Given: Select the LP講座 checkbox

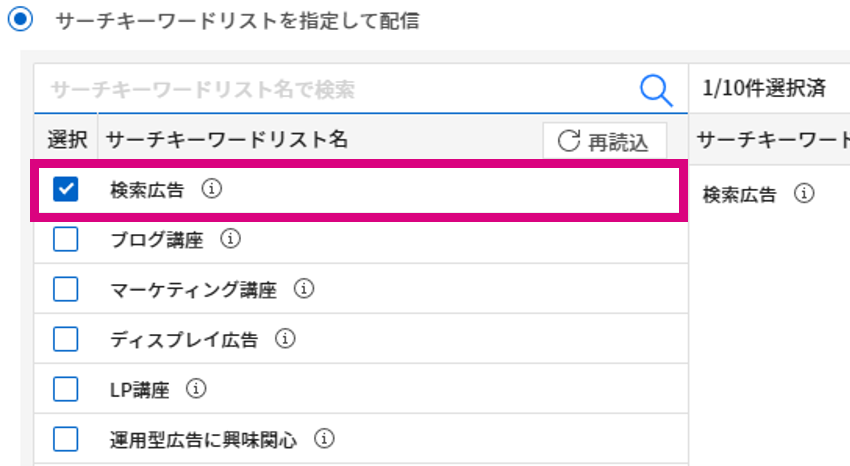Looking at the screenshot, I should 66,389.
